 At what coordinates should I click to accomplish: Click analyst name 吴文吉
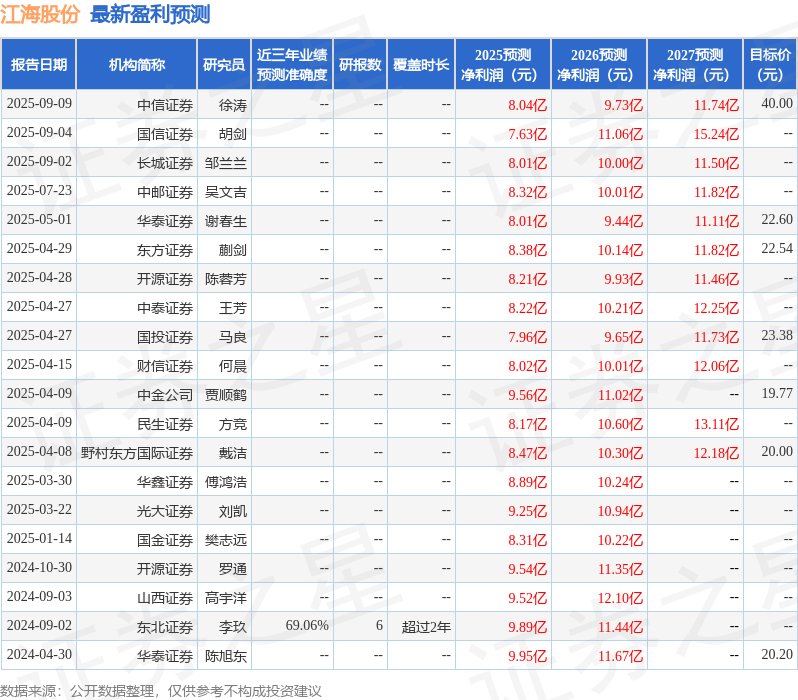225,192
